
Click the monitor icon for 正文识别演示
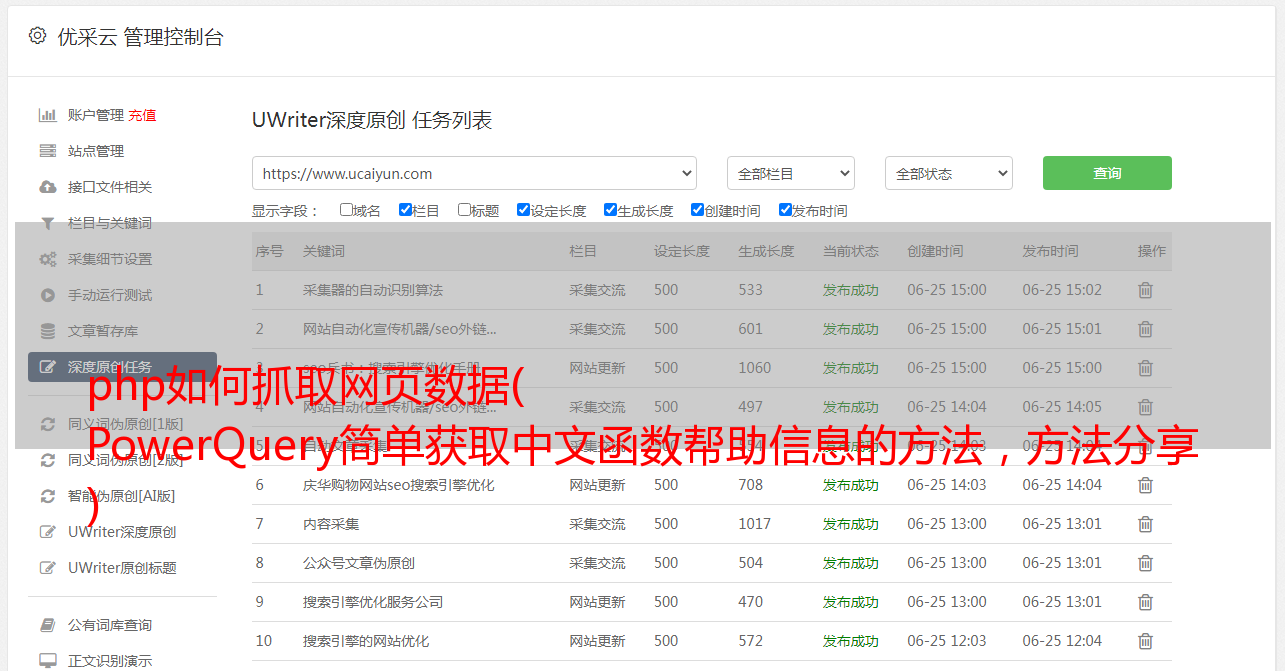47,661
